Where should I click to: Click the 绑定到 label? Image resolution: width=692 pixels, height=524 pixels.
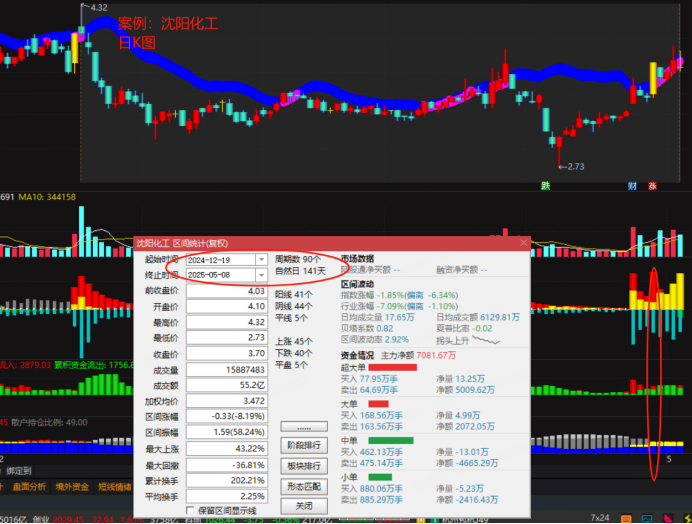(19, 471)
